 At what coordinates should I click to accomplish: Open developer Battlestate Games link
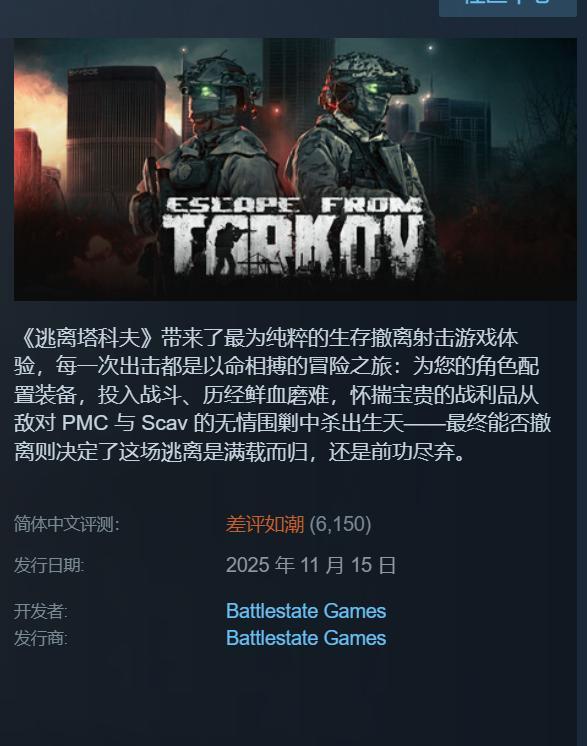[x=306, y=611]
